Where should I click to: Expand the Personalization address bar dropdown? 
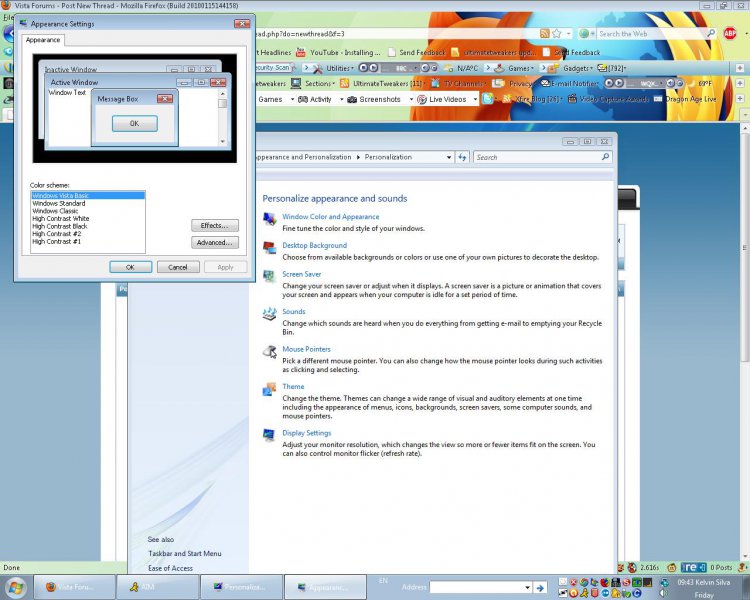point(449,157)
